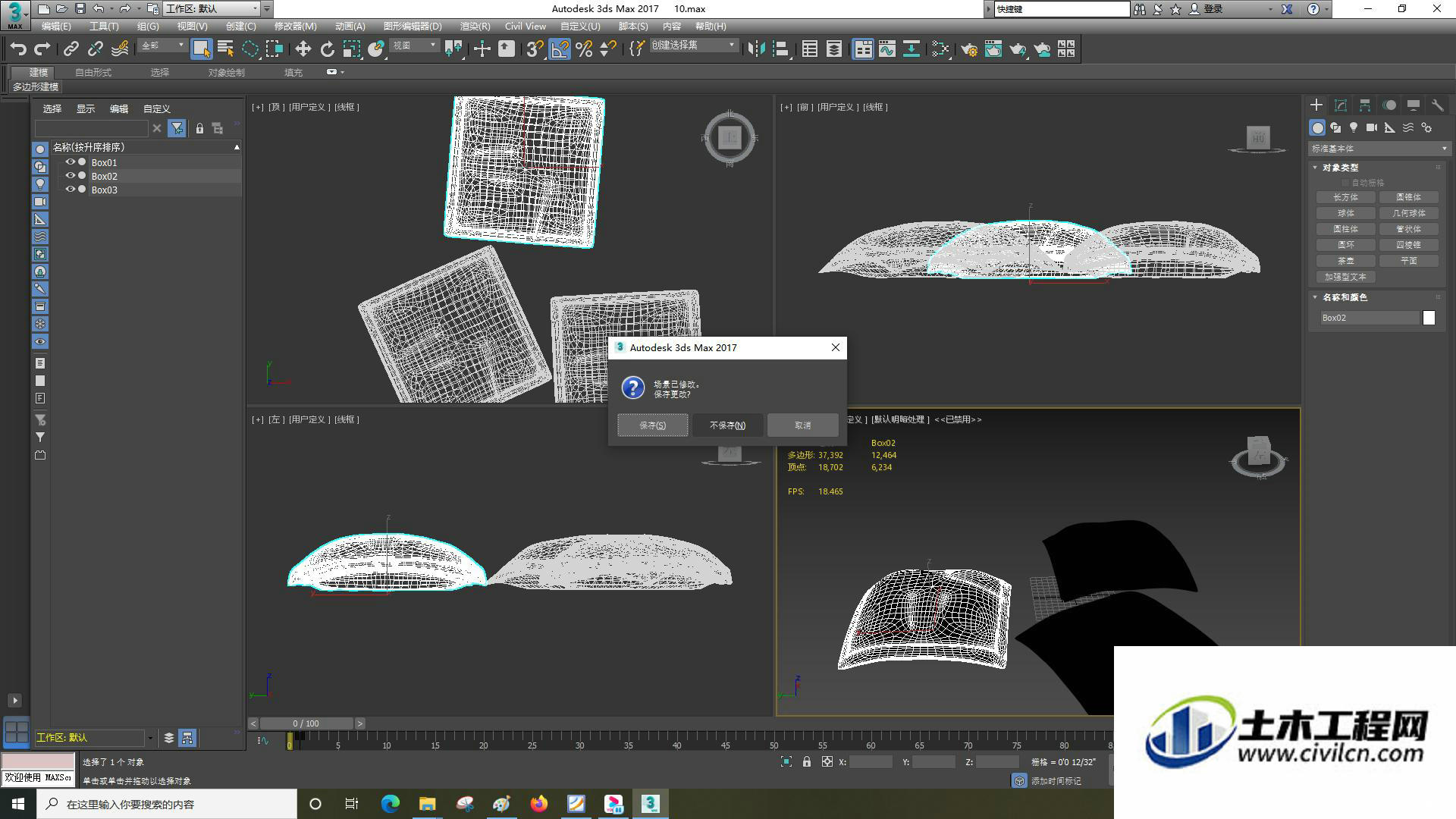Toggle visibility eye of Box02
Image resolution: width=1456 pixels, height=819 pixels.
tap(71, 176)
